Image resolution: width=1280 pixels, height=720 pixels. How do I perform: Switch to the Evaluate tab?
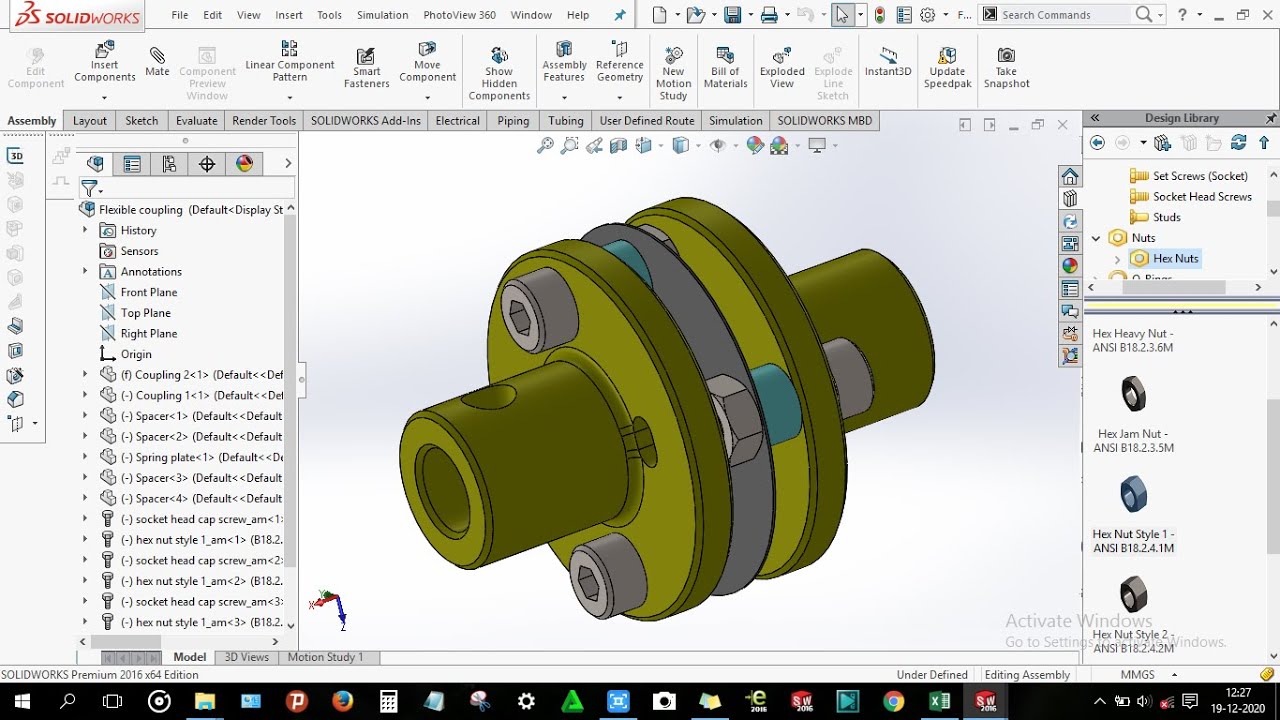pos(196,120)
